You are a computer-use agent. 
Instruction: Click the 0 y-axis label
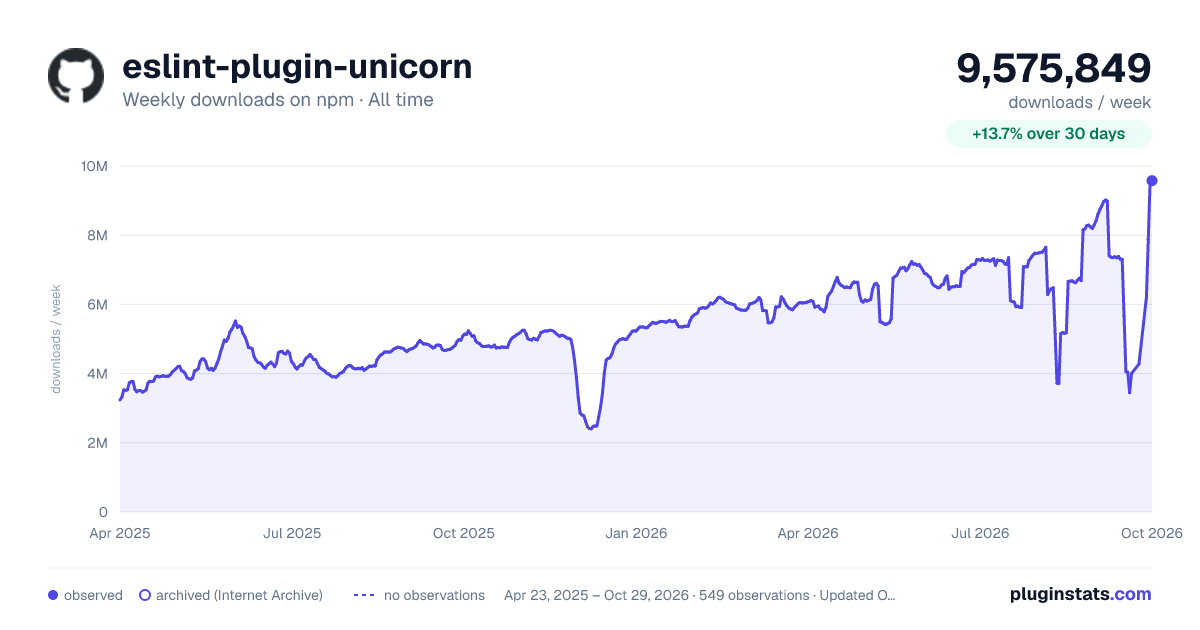point(103,512)
